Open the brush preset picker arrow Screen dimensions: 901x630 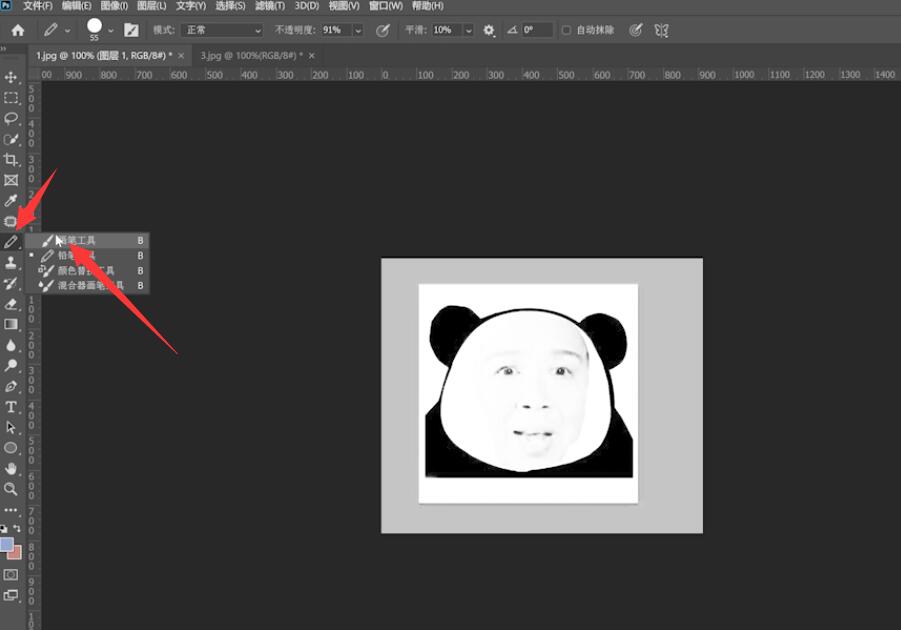coord(110,30)
